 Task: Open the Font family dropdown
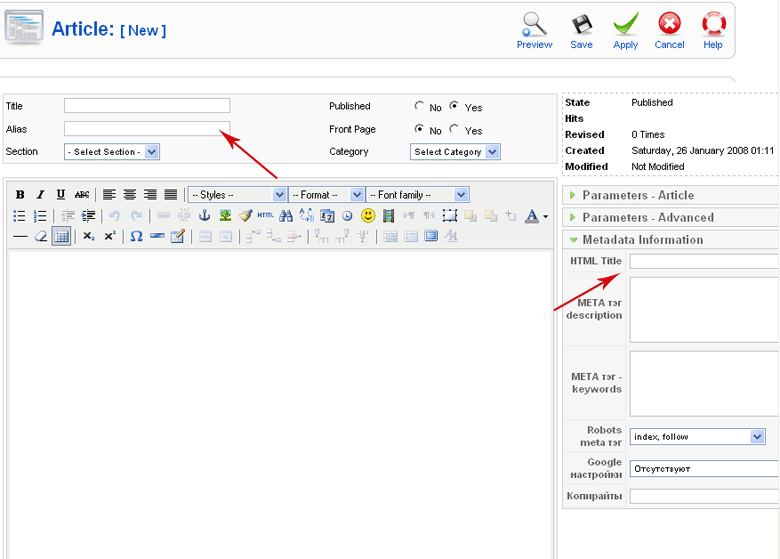[x=418, y=194]
